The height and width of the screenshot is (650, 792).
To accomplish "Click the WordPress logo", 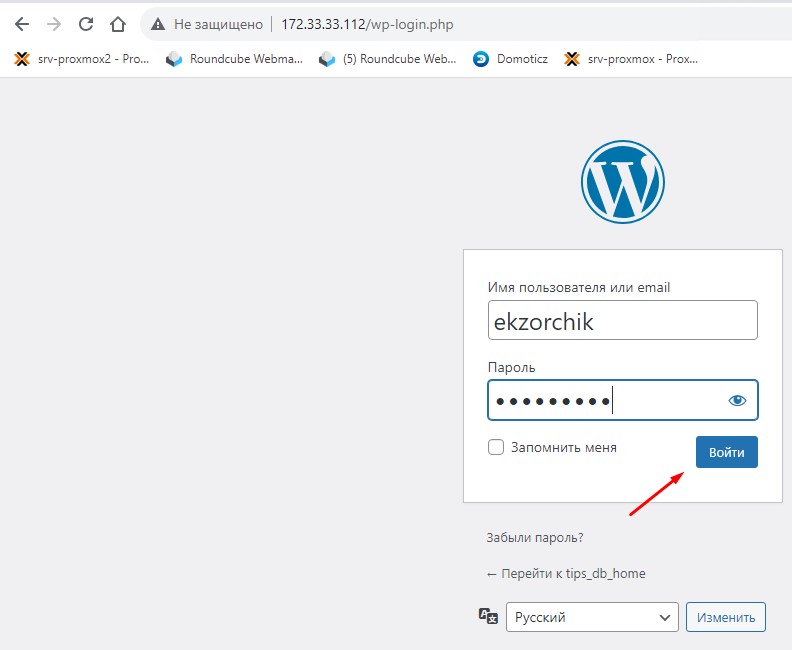I will pyautogui.click(x=622, y=181).
